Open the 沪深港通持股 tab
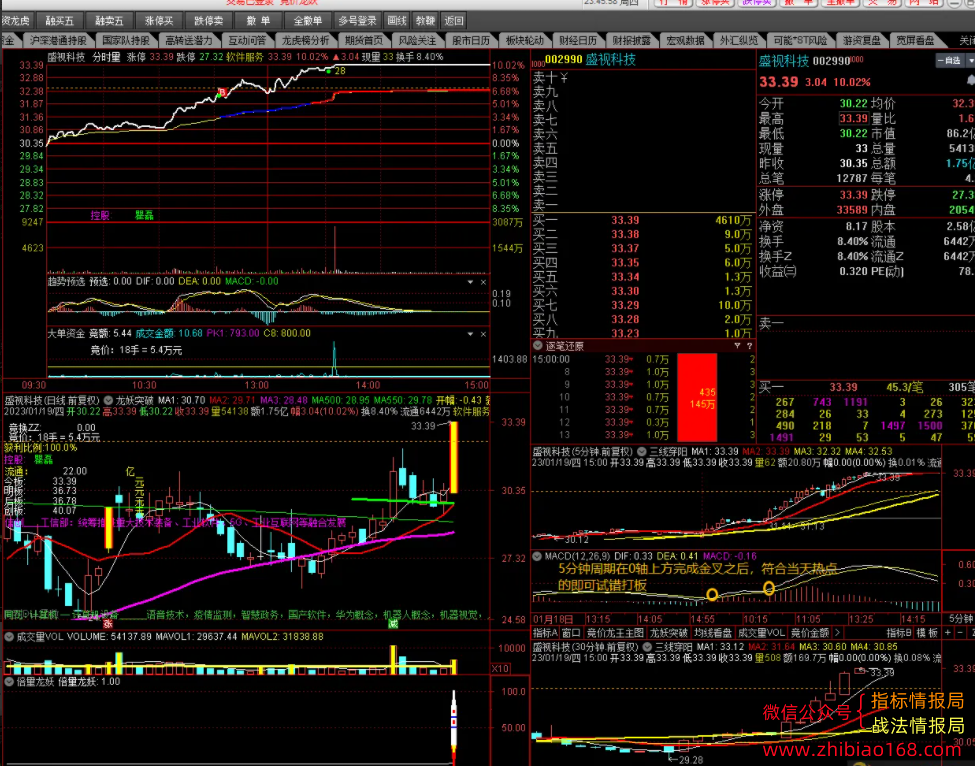The image size is (975, 766). (x=58, y=40)
